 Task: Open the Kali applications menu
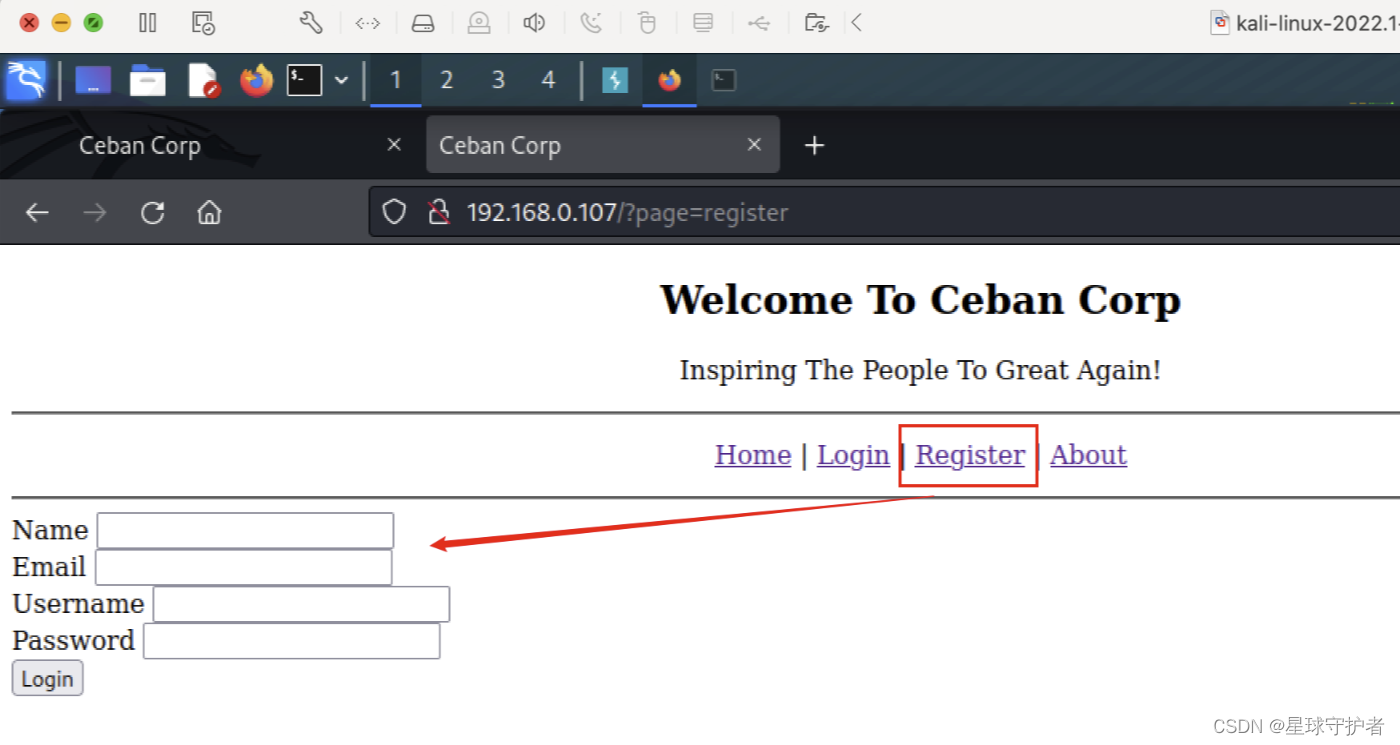point(27,80)
